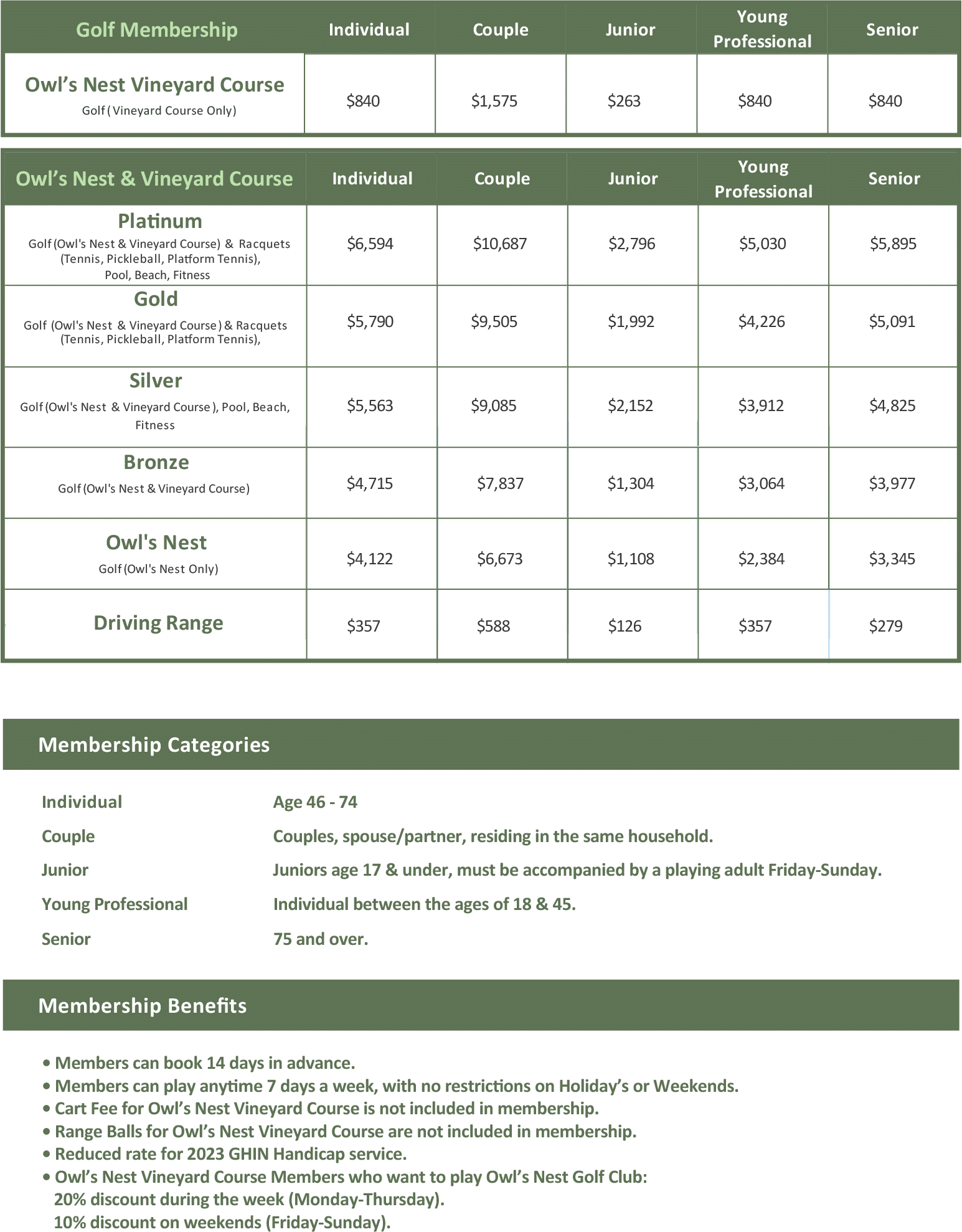Click the $9,085 Silver couple price

494,405
